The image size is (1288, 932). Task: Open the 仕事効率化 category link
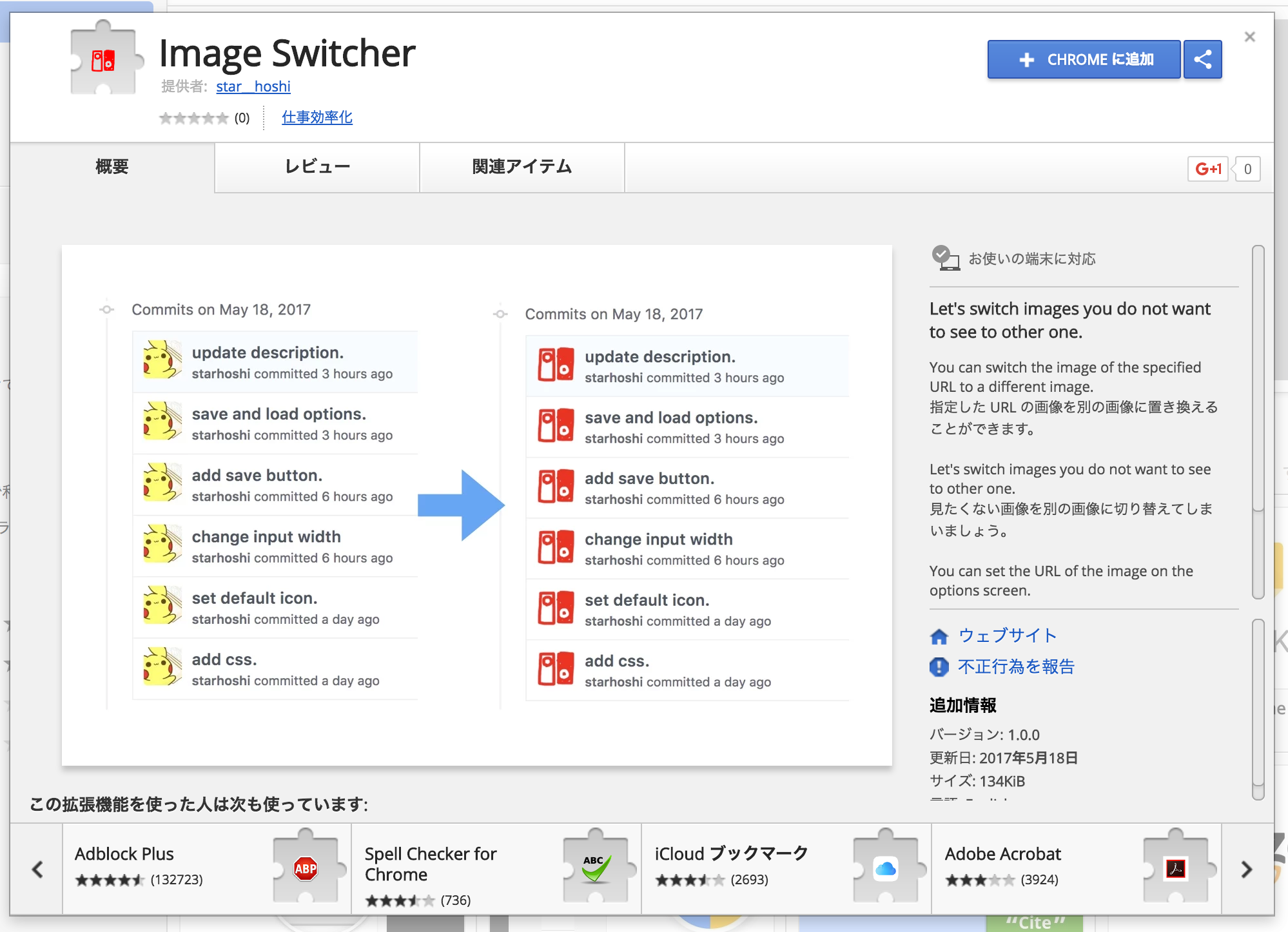[317, 117]
